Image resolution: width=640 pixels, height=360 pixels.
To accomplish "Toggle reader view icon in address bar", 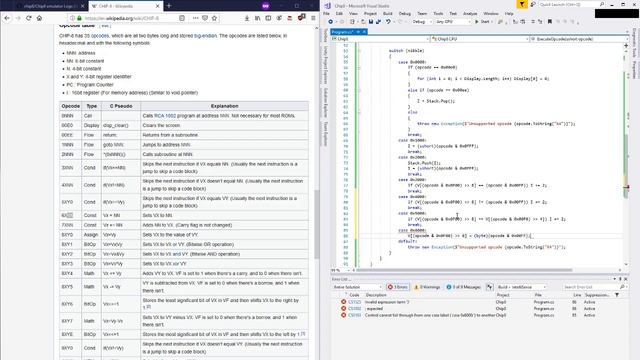I will (182, 18).
